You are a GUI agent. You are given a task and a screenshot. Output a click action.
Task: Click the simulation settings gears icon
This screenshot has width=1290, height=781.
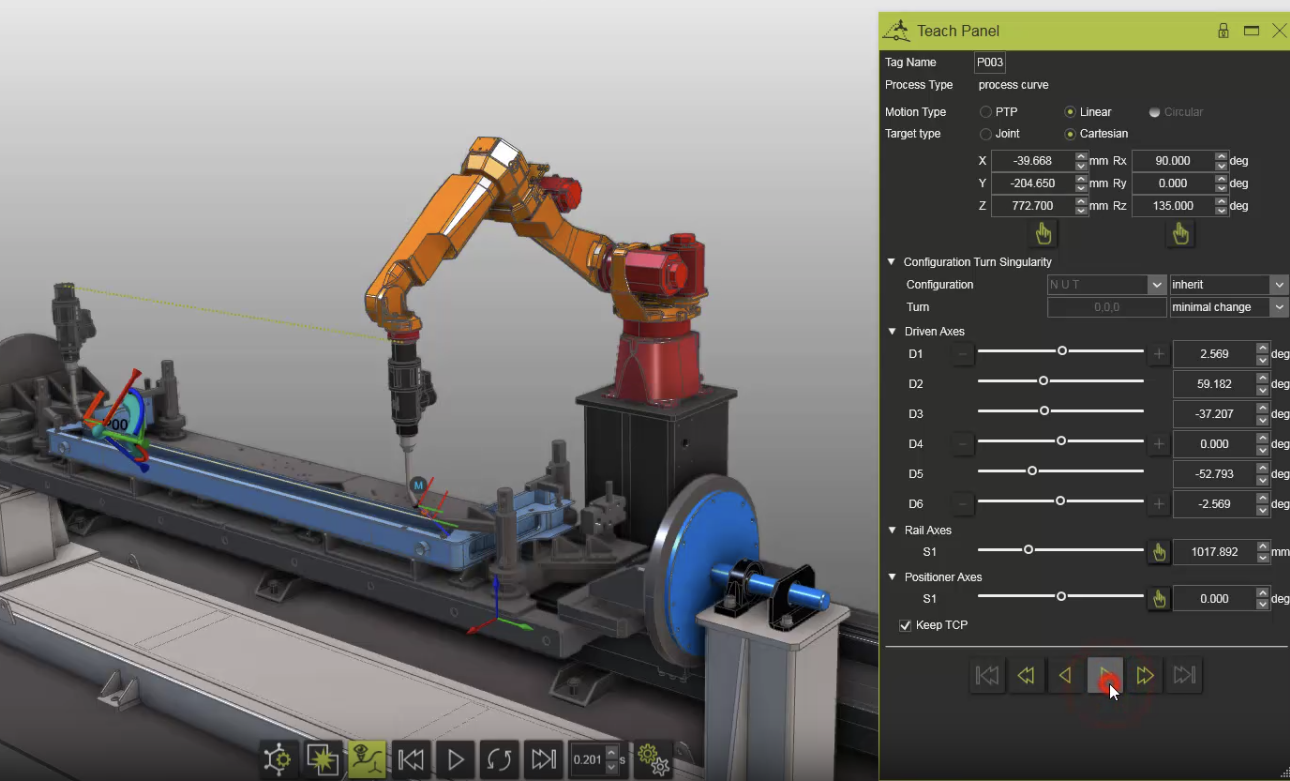point(654,759)
